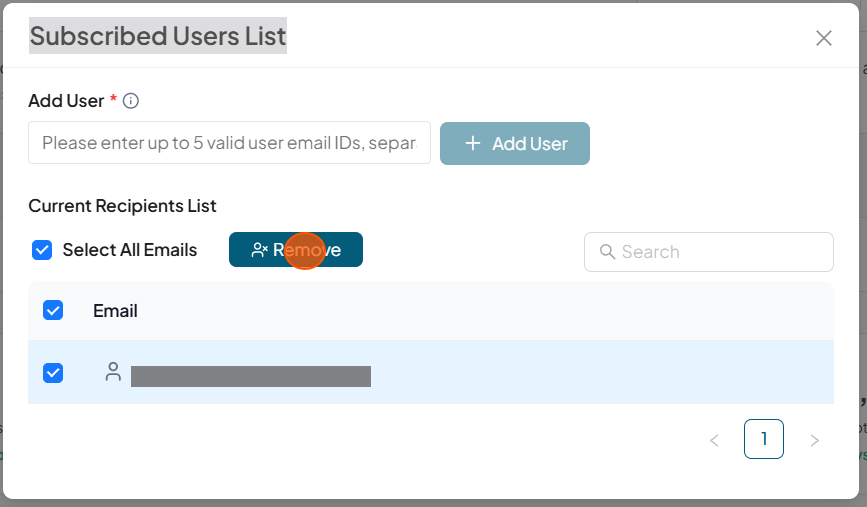This screenshot has width=867, height=507.
Task: Toggle the Email column header checkbox
Action: pos(53,310)
